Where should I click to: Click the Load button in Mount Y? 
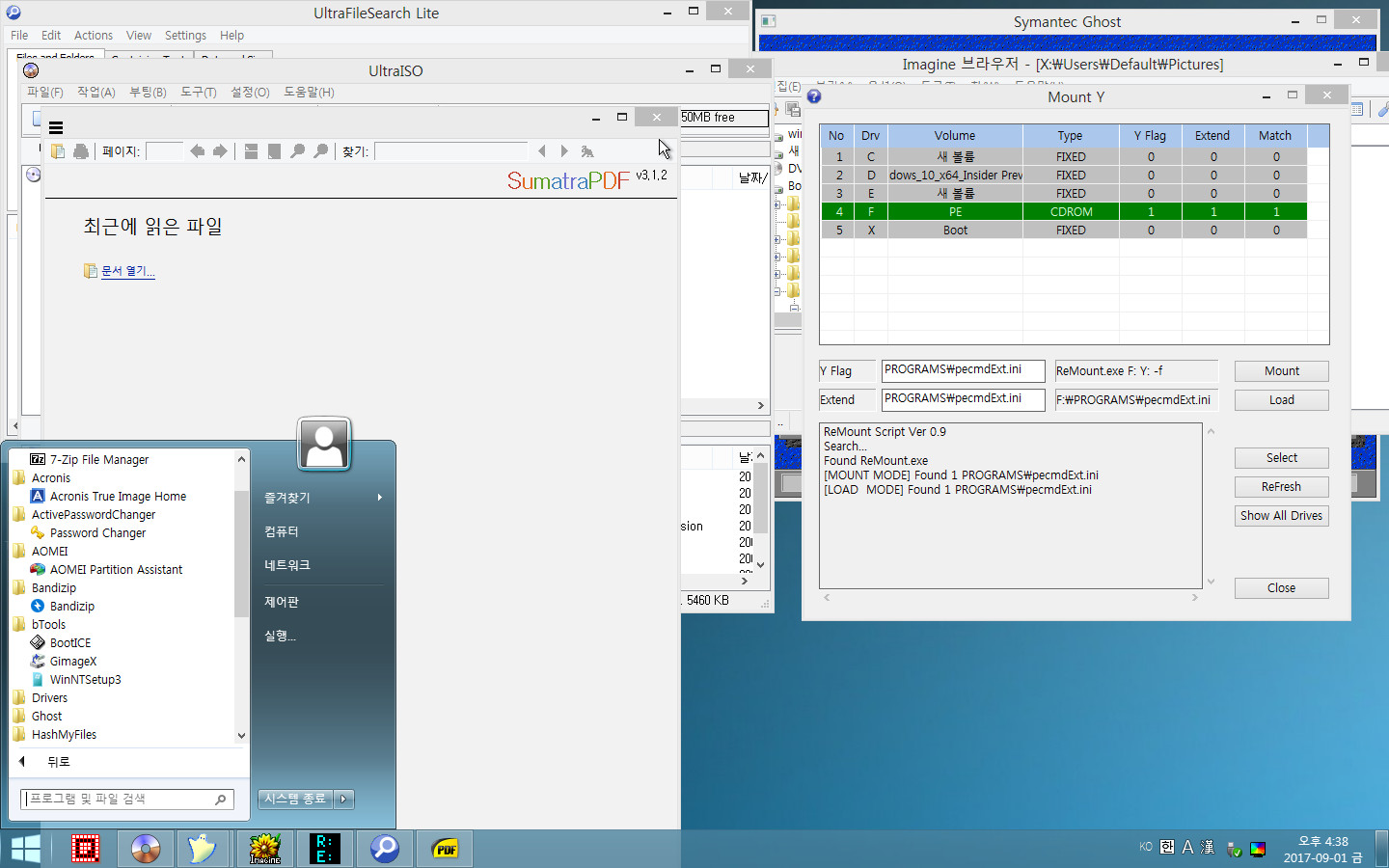click(1281, 400)
